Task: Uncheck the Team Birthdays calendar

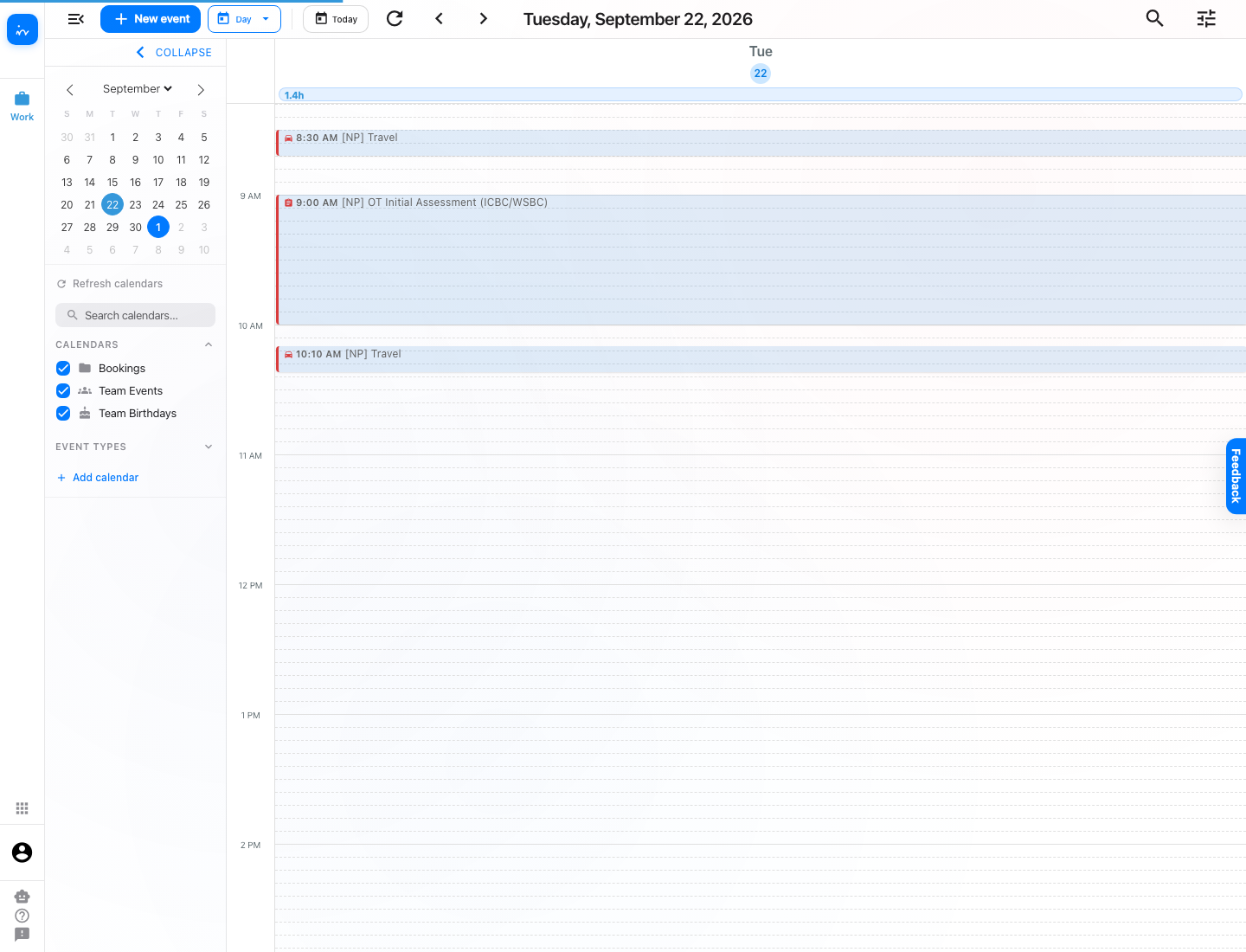Action: tap(63, 413)
